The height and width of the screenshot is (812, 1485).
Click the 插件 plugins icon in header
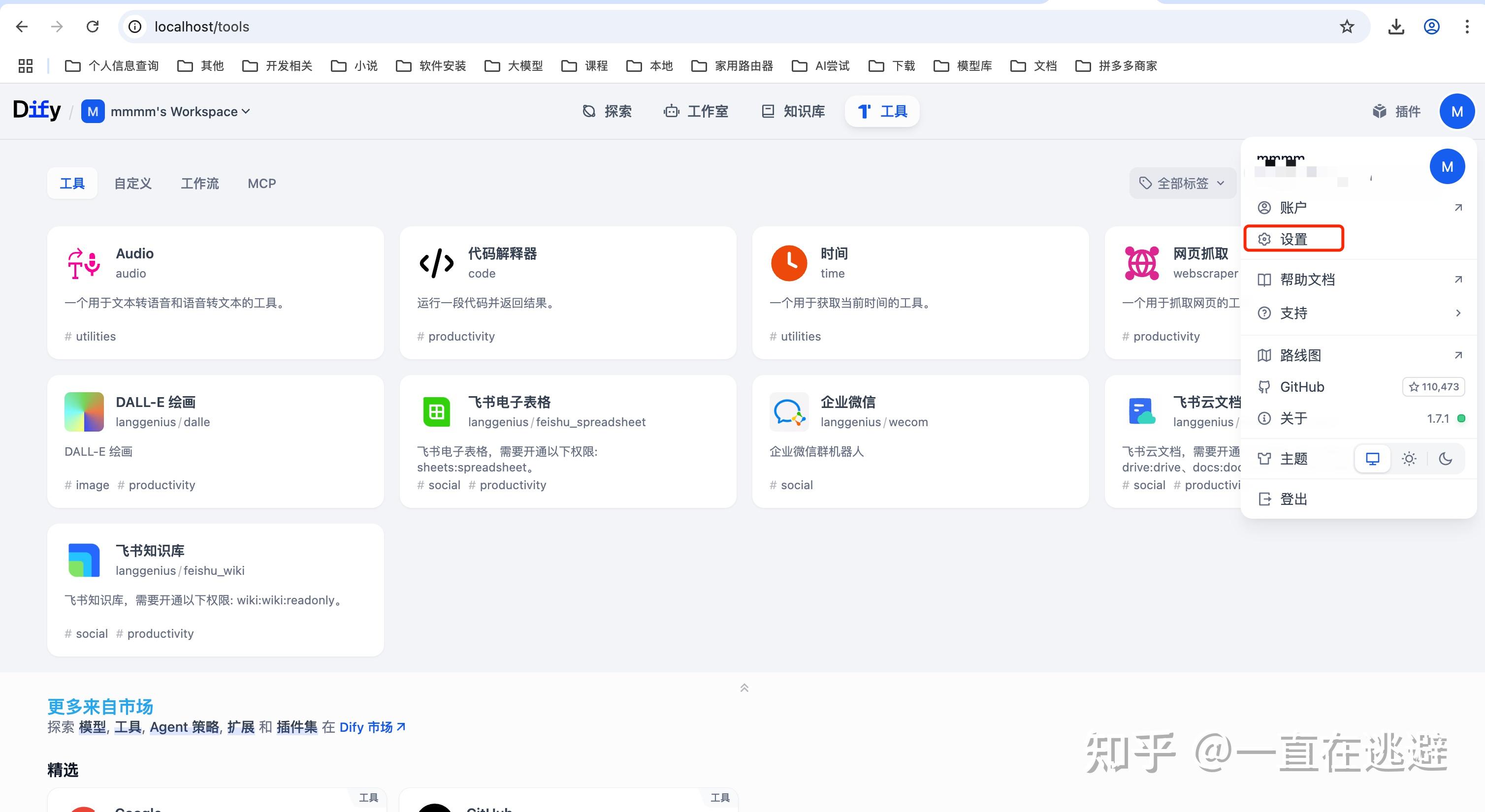[1381, 111]
